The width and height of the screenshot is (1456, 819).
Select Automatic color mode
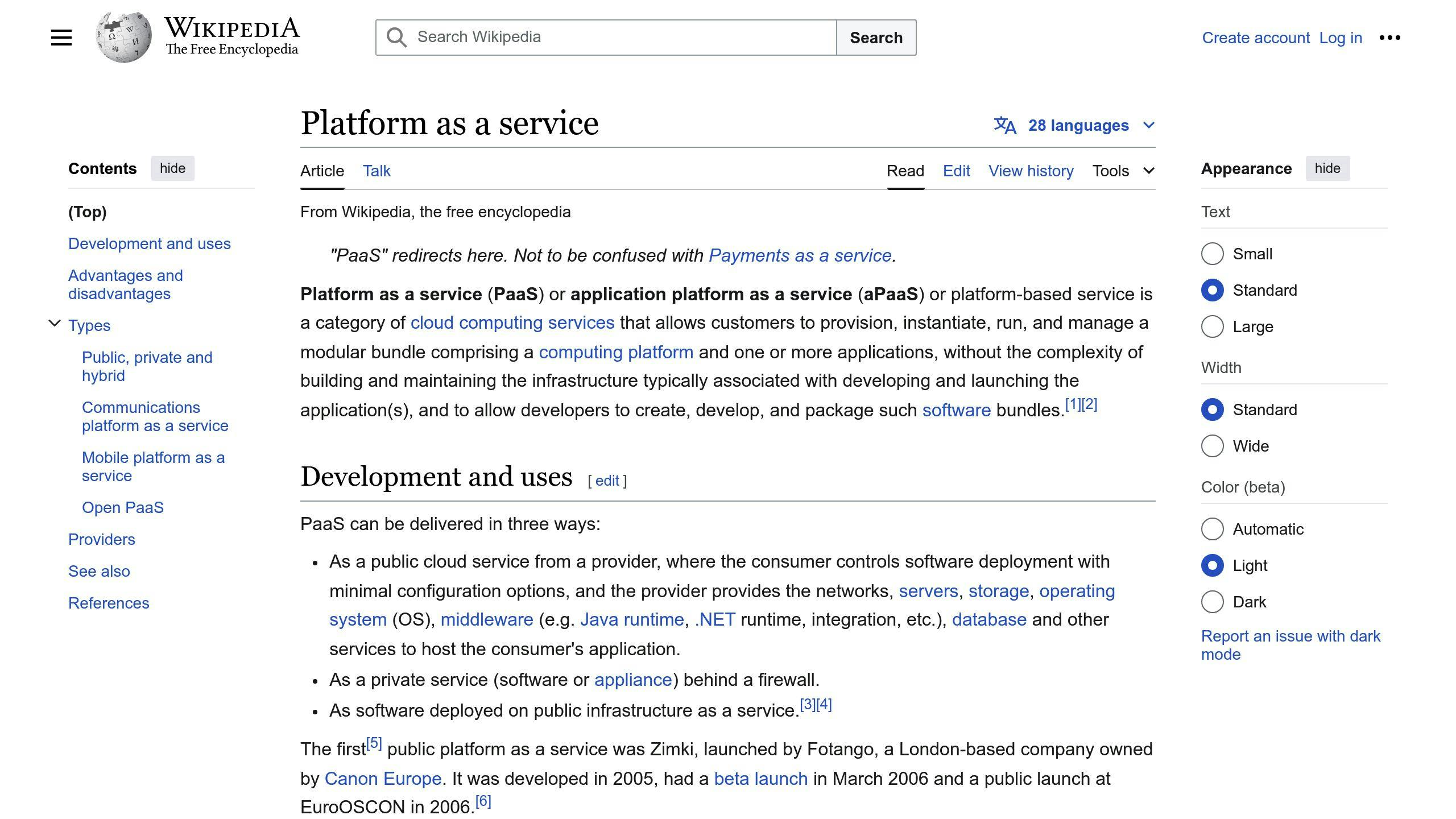[x=1212, y=529]
